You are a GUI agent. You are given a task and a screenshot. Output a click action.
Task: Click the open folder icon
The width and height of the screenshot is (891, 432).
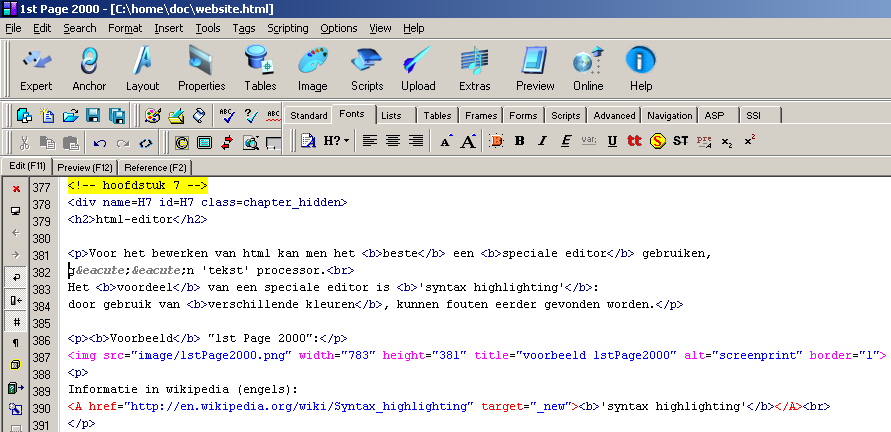pos(70,116)
